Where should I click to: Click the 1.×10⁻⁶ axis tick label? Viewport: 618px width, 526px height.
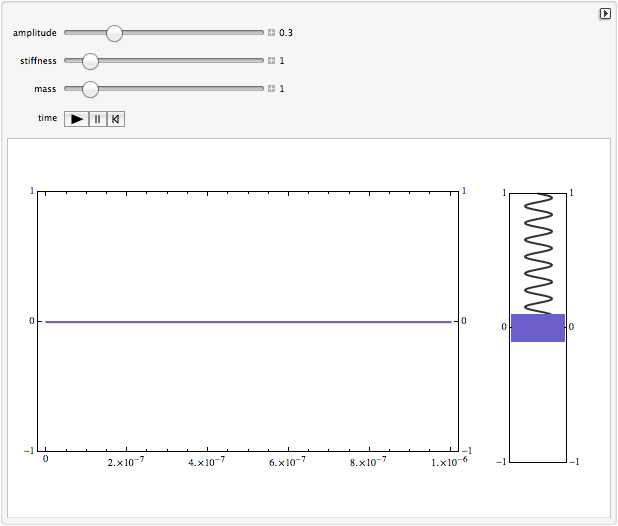click(449, 462)
